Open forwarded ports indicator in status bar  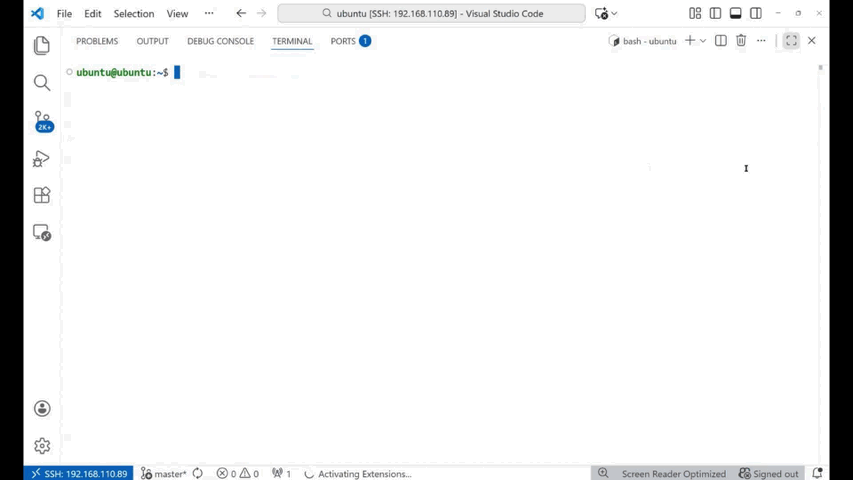[281, 473]
